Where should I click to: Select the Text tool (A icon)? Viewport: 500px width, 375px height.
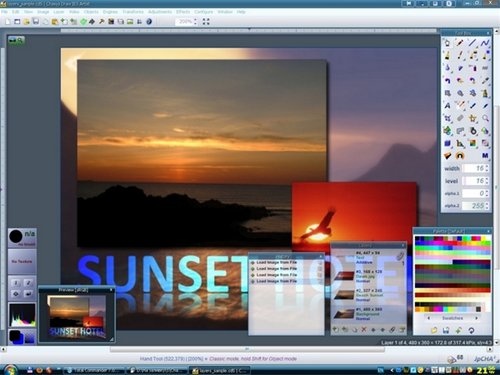[x=447, y=106]
